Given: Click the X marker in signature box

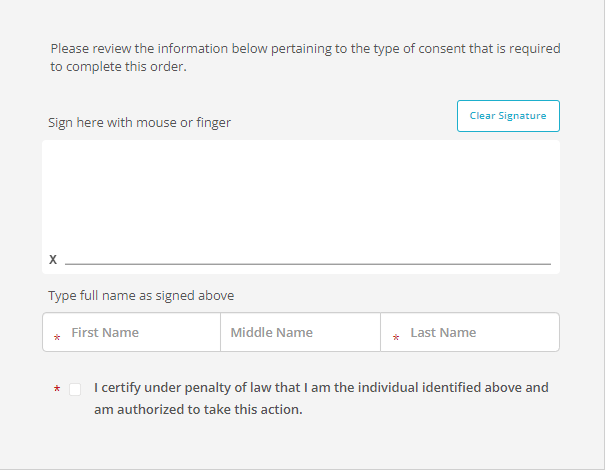Looking at the screenshot, I should (x=53, y=260).
